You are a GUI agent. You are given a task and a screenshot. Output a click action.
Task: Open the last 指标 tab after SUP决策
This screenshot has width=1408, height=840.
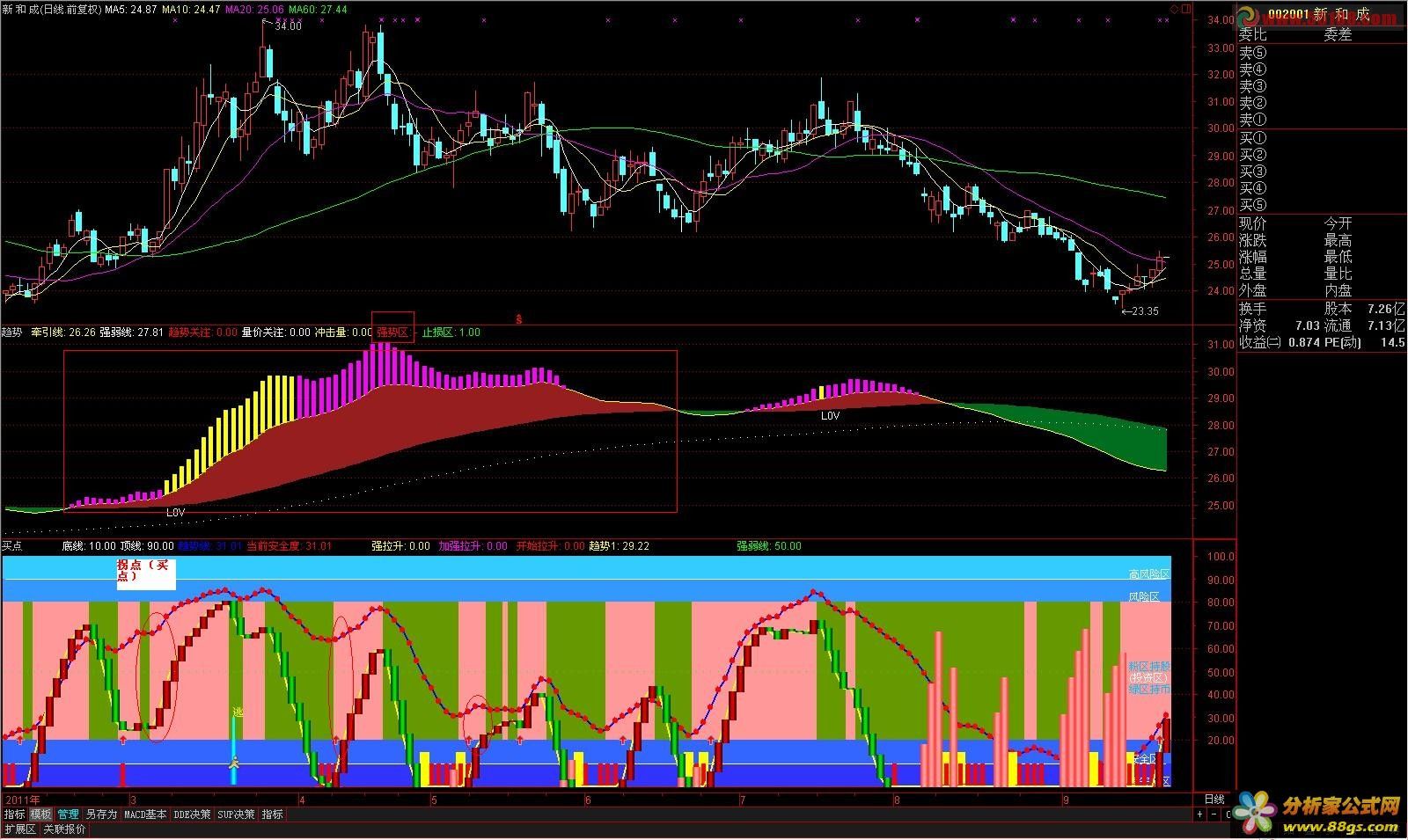click(272, 814)
